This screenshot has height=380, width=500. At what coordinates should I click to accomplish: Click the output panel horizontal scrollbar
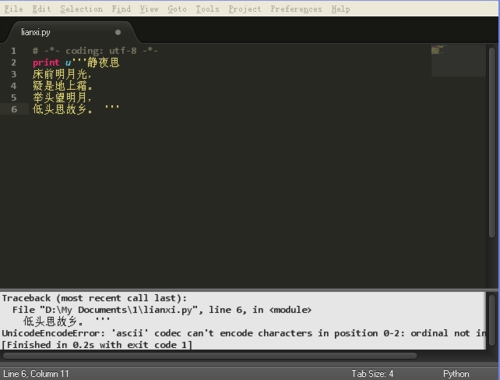coord(210,356)
